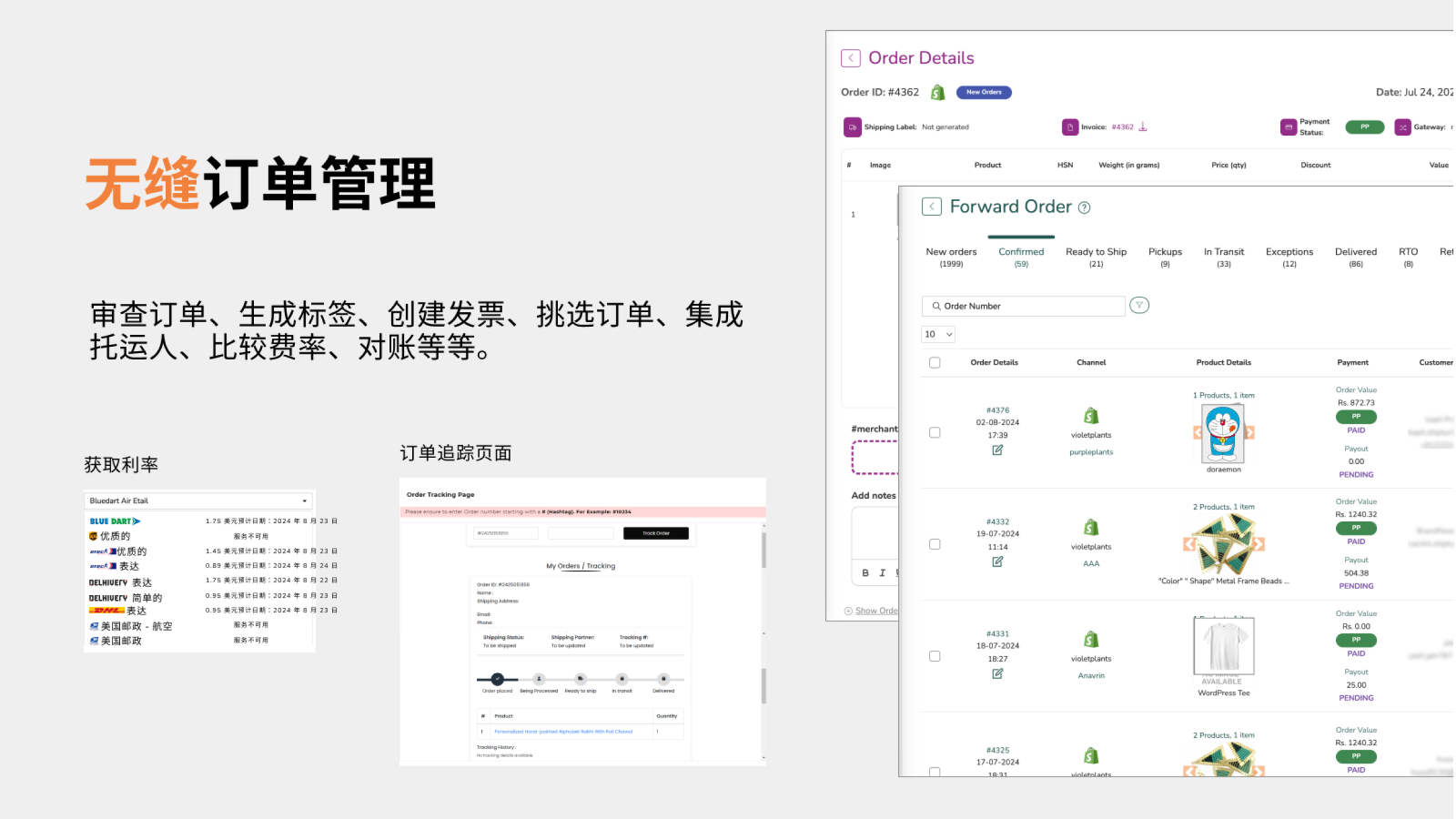Open invoice link #4362
Screen dimensions: 1456x819
1122,127
